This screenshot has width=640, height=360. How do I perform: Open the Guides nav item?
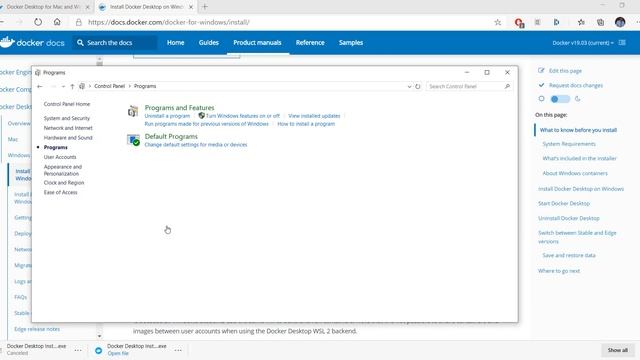pyautogui.click(x=209, y=42)
